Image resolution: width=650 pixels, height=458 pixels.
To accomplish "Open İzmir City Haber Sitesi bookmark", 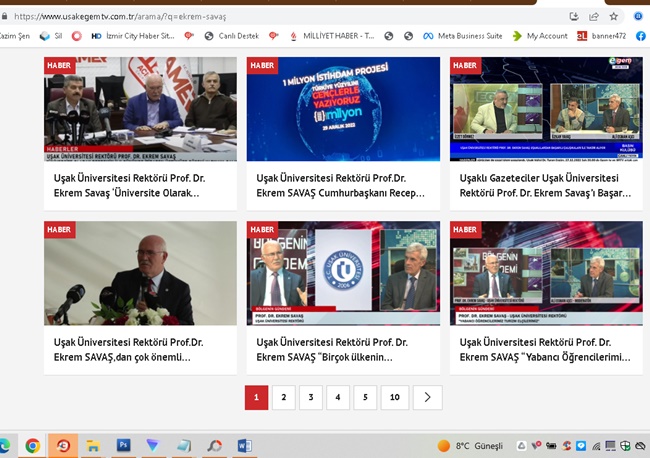I will pos(132,36).
